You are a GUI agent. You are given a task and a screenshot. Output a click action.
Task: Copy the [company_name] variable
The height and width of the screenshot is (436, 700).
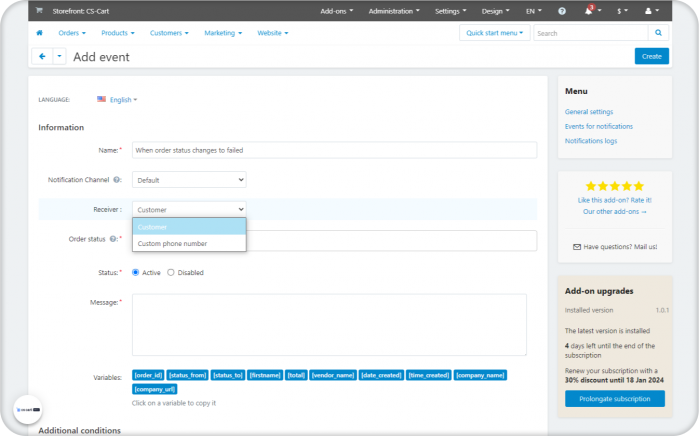pos(480,375)
